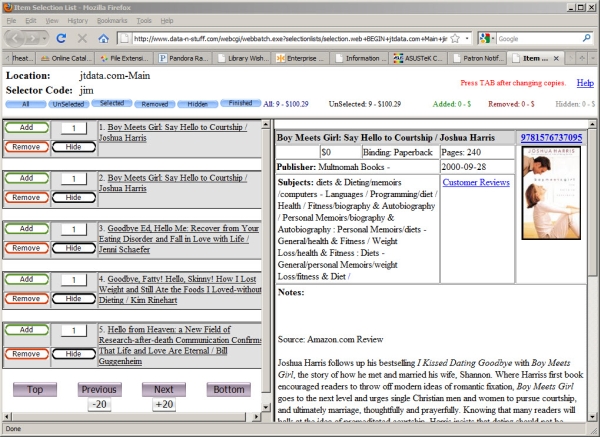Image resolution: width=600 pixels, height=437 pixels.
Task: Open the Customer Reviews link
Action: pos(476,183)
